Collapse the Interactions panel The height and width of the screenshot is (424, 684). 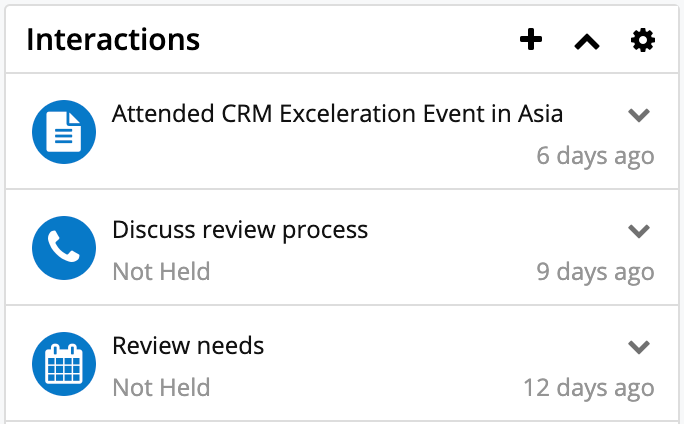(x=587, y=41)
